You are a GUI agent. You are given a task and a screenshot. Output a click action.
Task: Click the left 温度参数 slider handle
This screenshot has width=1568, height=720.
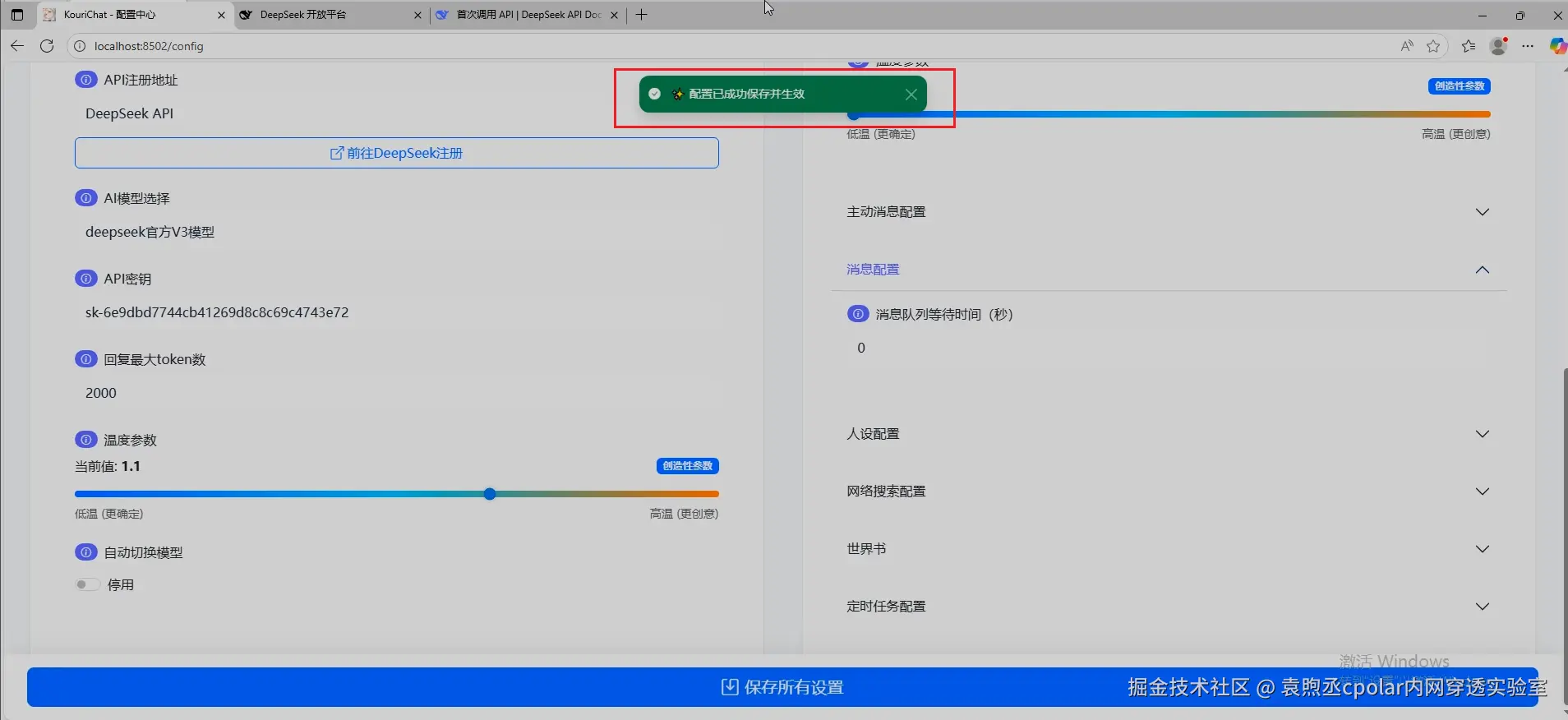click(490, 494)
